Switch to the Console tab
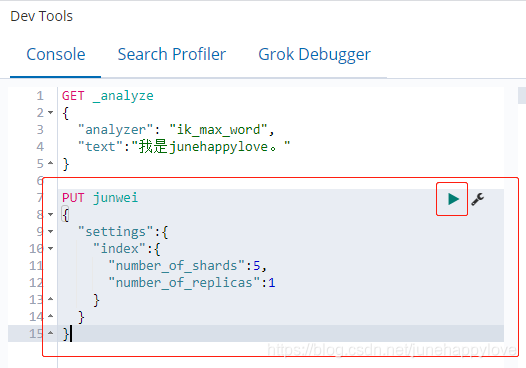 pos(56,54)
